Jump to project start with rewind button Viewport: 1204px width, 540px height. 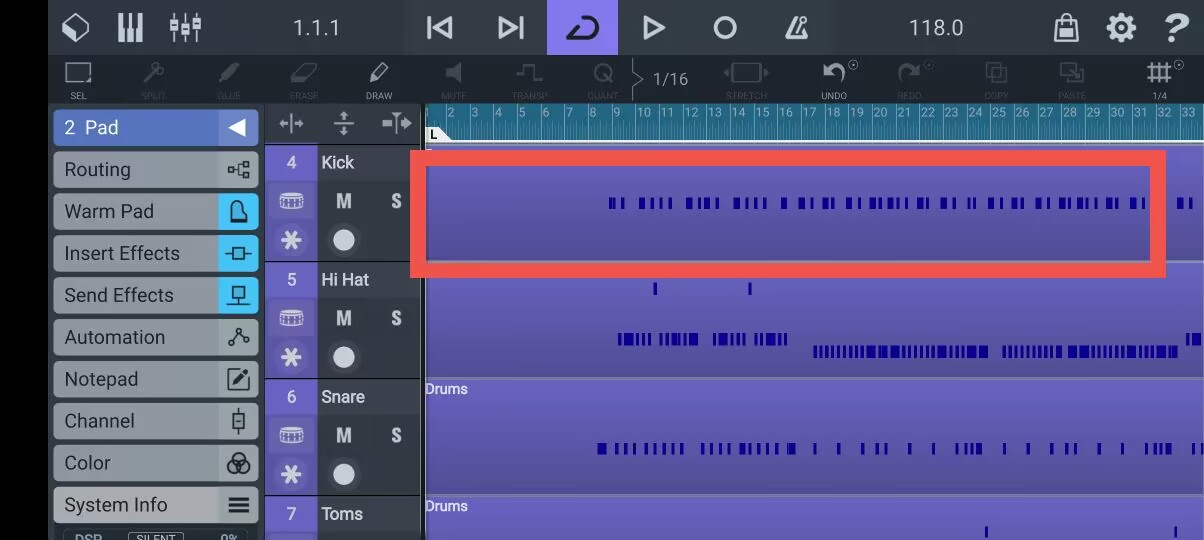[439, 28]
